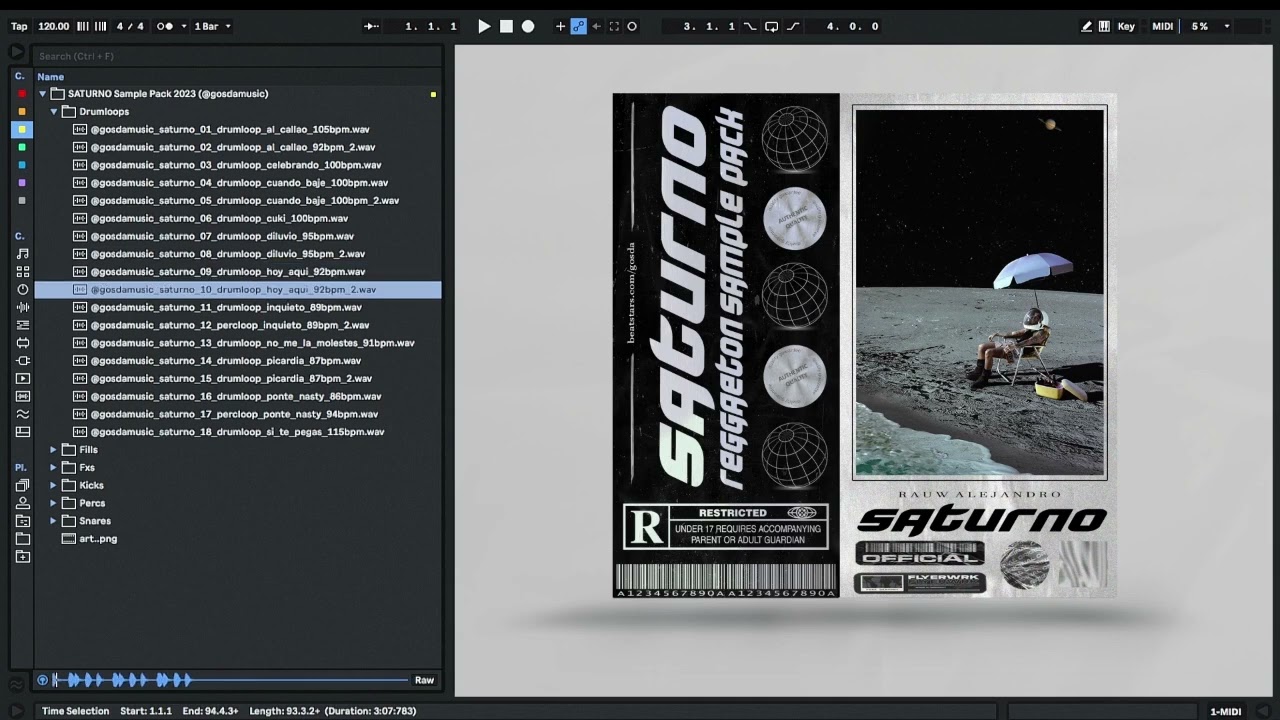Click the punch-in switch icon
The height and width of the screenshot is (720, 1280).
(750, 27)
